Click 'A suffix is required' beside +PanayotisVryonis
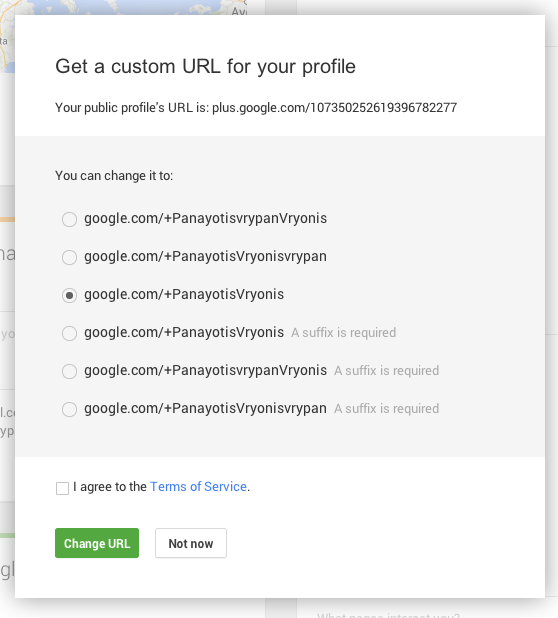Screen dimensions: 558x618 point(344,333)
